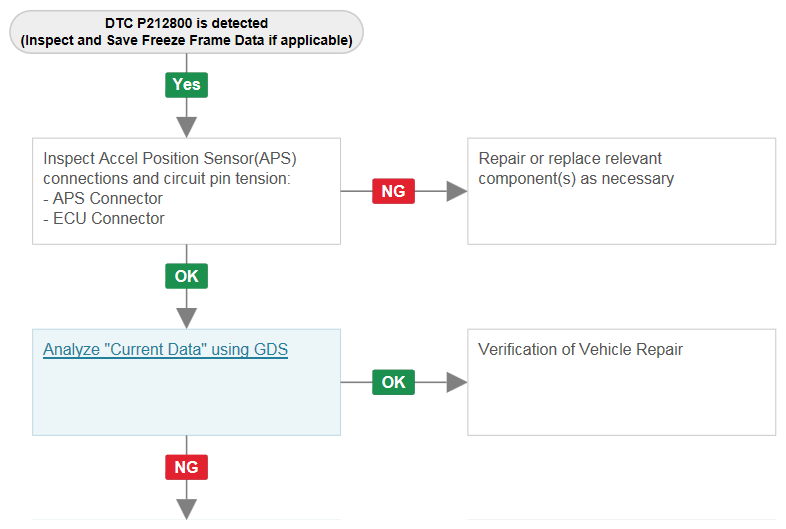
Task: Click the down arrowhead above the Analyze box
Action: pyautogui.click(x=186, y=318)
